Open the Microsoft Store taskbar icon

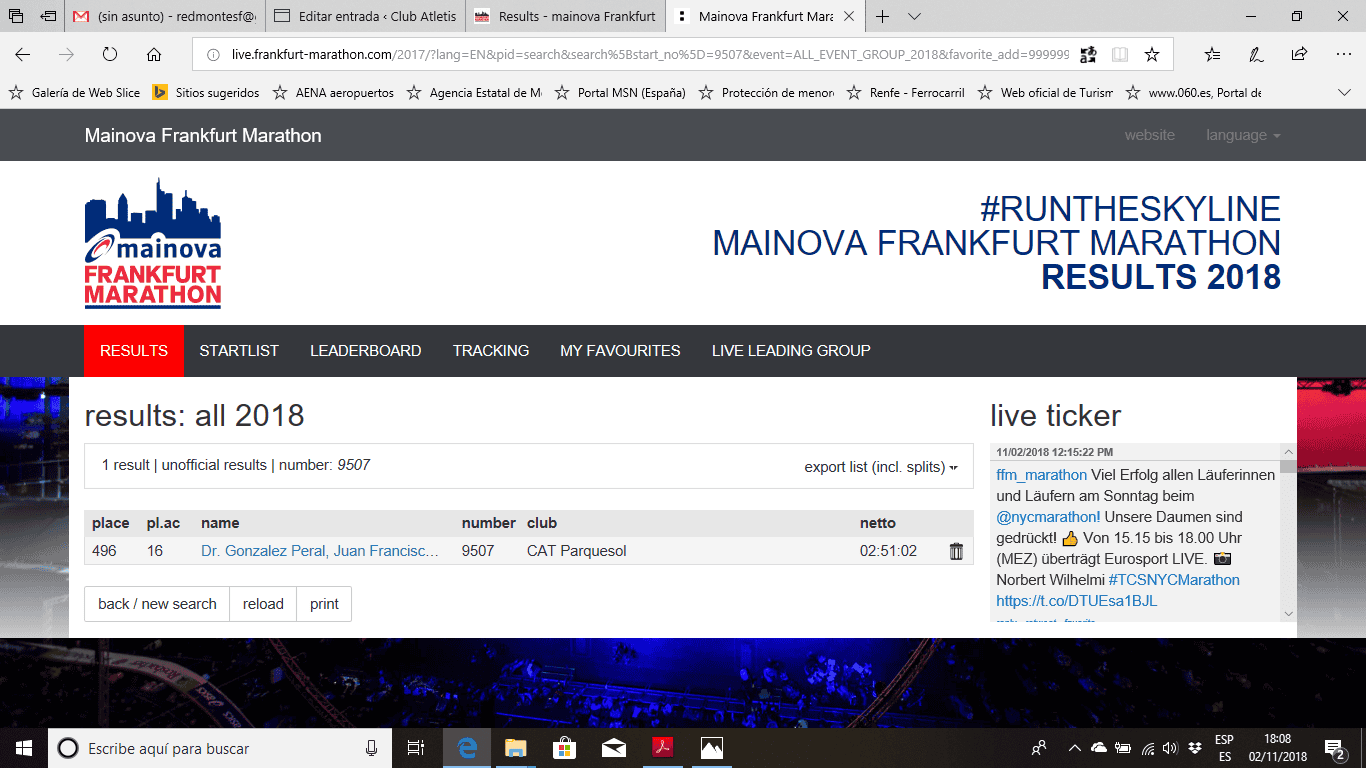coord(564,748)
